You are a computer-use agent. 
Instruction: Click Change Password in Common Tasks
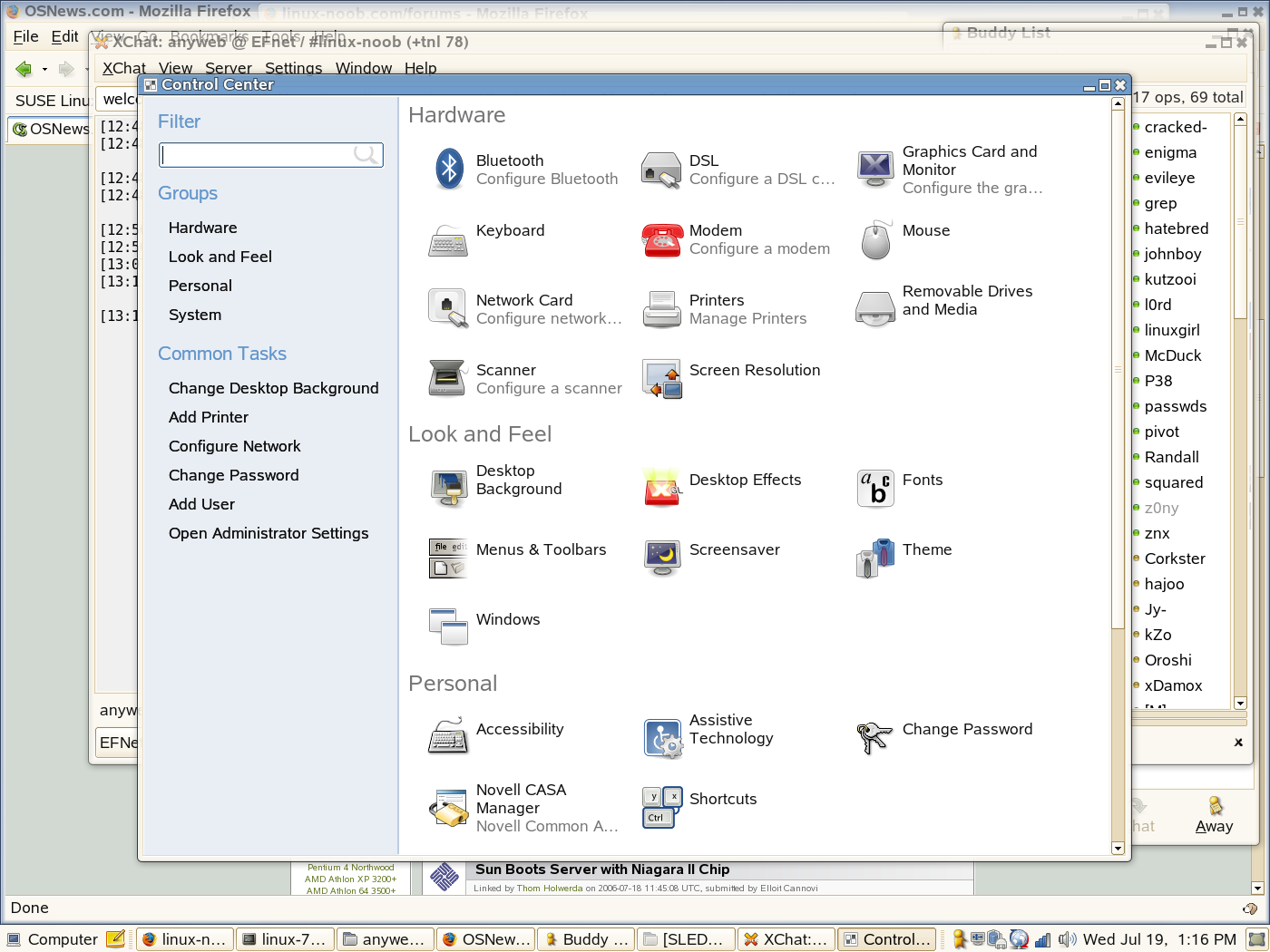click(233, 475)
